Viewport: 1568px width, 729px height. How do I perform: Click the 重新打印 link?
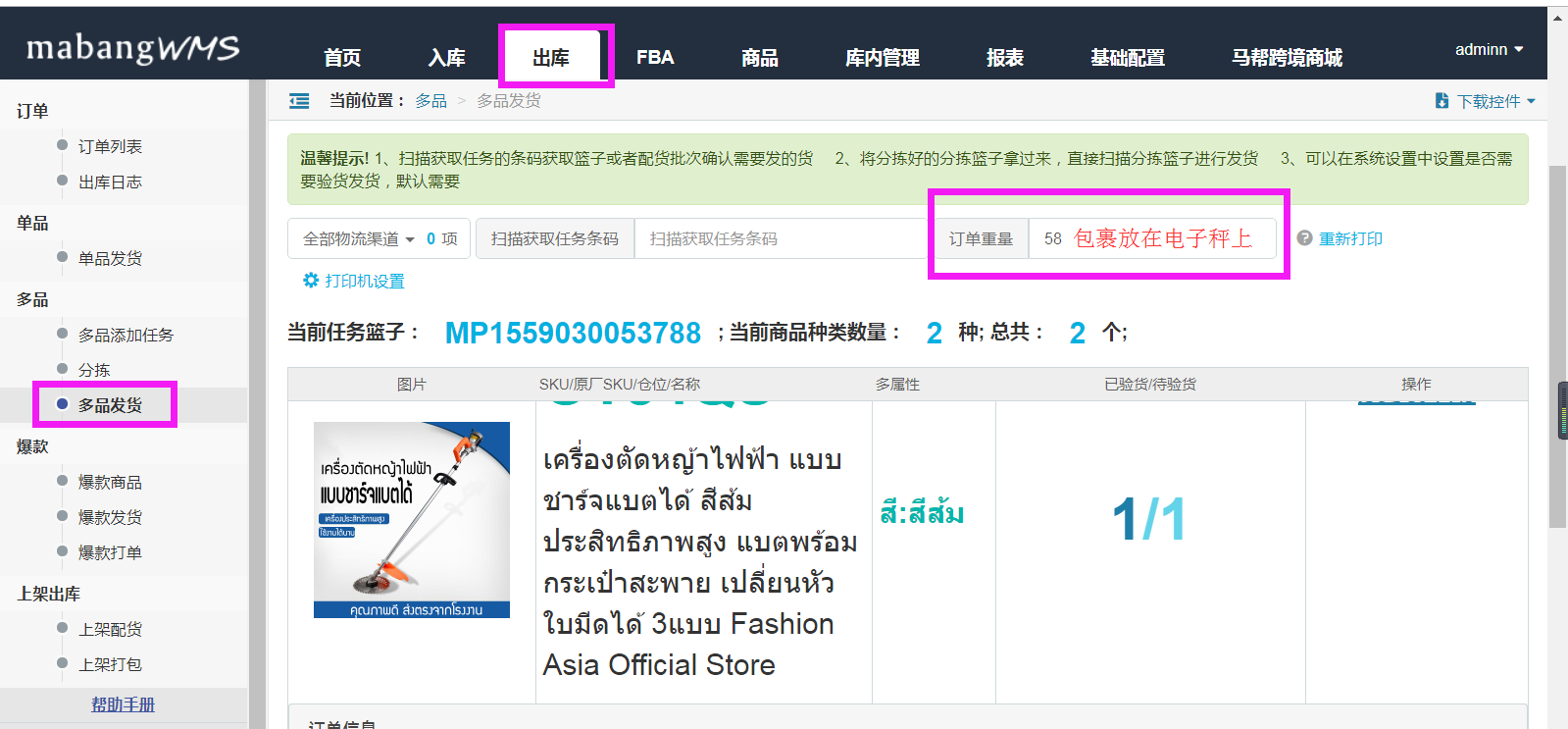tap(1350, 238)
